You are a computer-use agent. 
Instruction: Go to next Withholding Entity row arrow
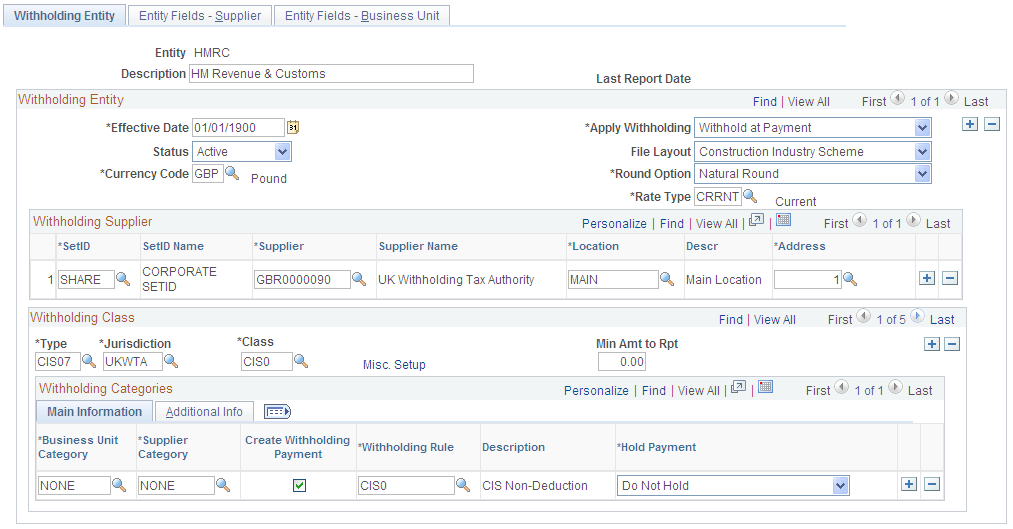coord(951,99)
